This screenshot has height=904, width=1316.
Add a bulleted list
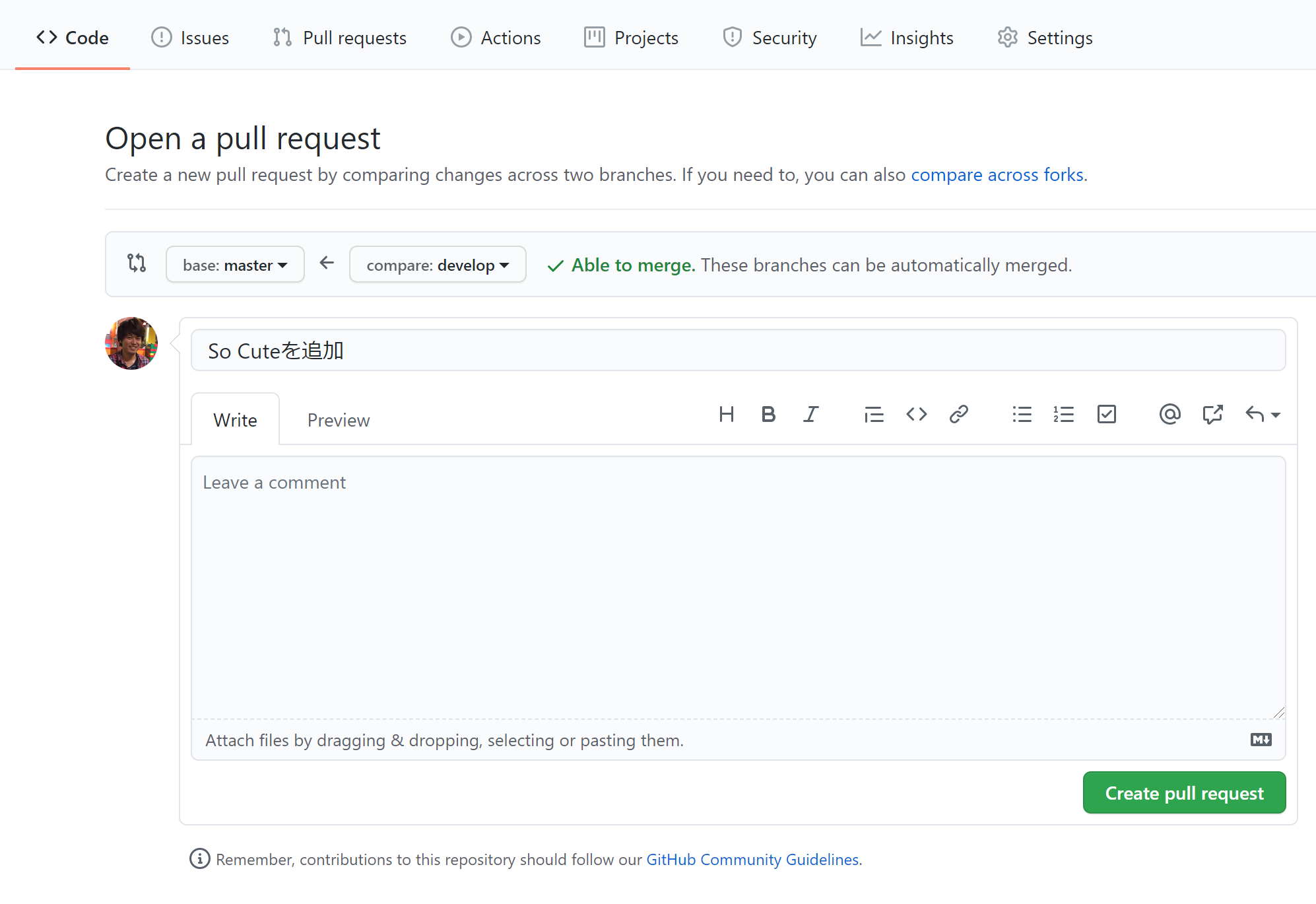[x=1022, y=414]
